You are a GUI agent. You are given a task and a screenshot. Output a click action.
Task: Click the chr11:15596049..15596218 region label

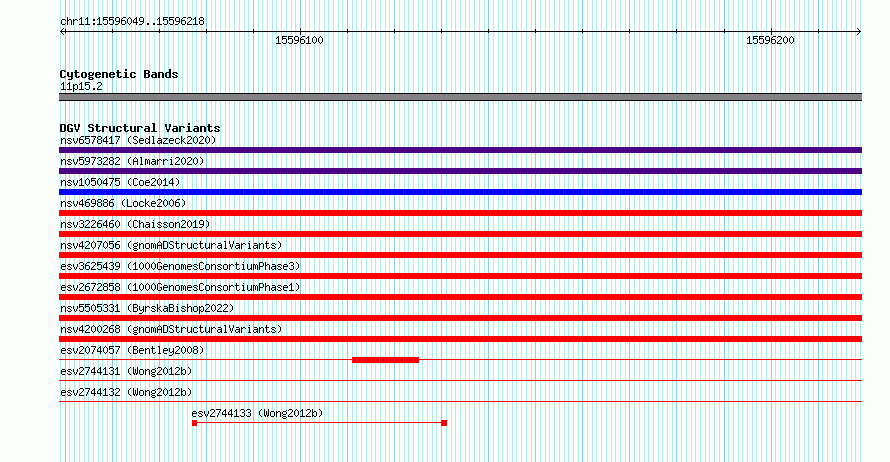click(132, 22)
